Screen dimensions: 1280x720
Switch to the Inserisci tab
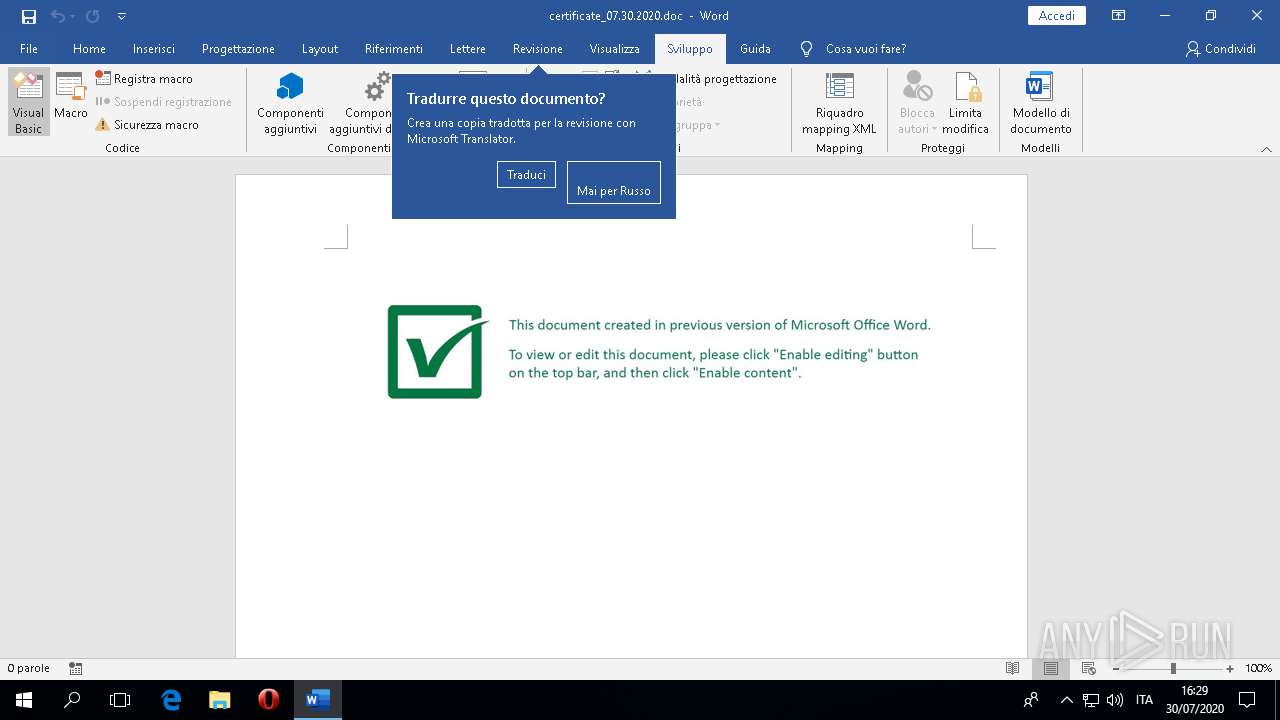coord(154,49)
